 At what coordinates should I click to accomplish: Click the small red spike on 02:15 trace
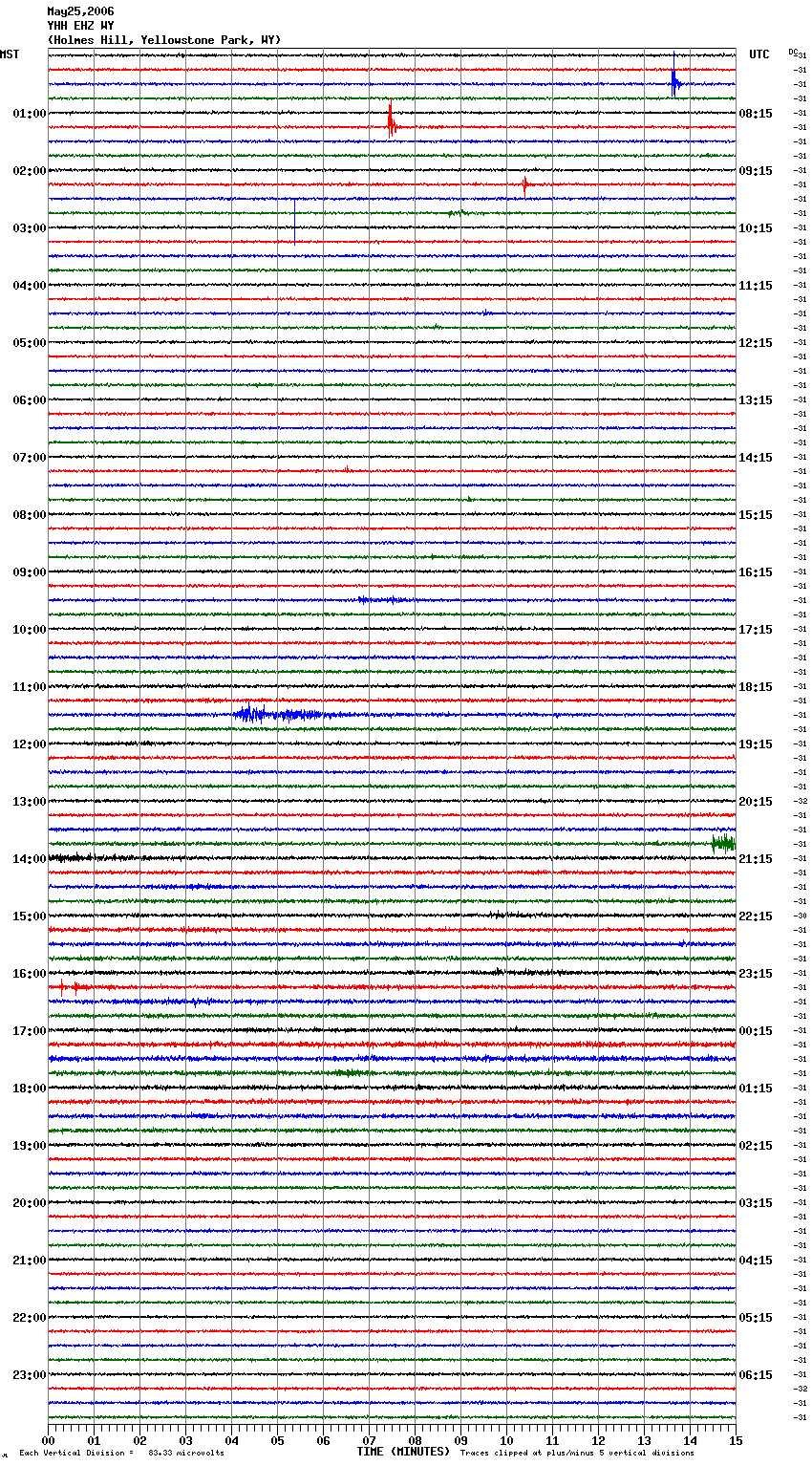click(524, 184)
